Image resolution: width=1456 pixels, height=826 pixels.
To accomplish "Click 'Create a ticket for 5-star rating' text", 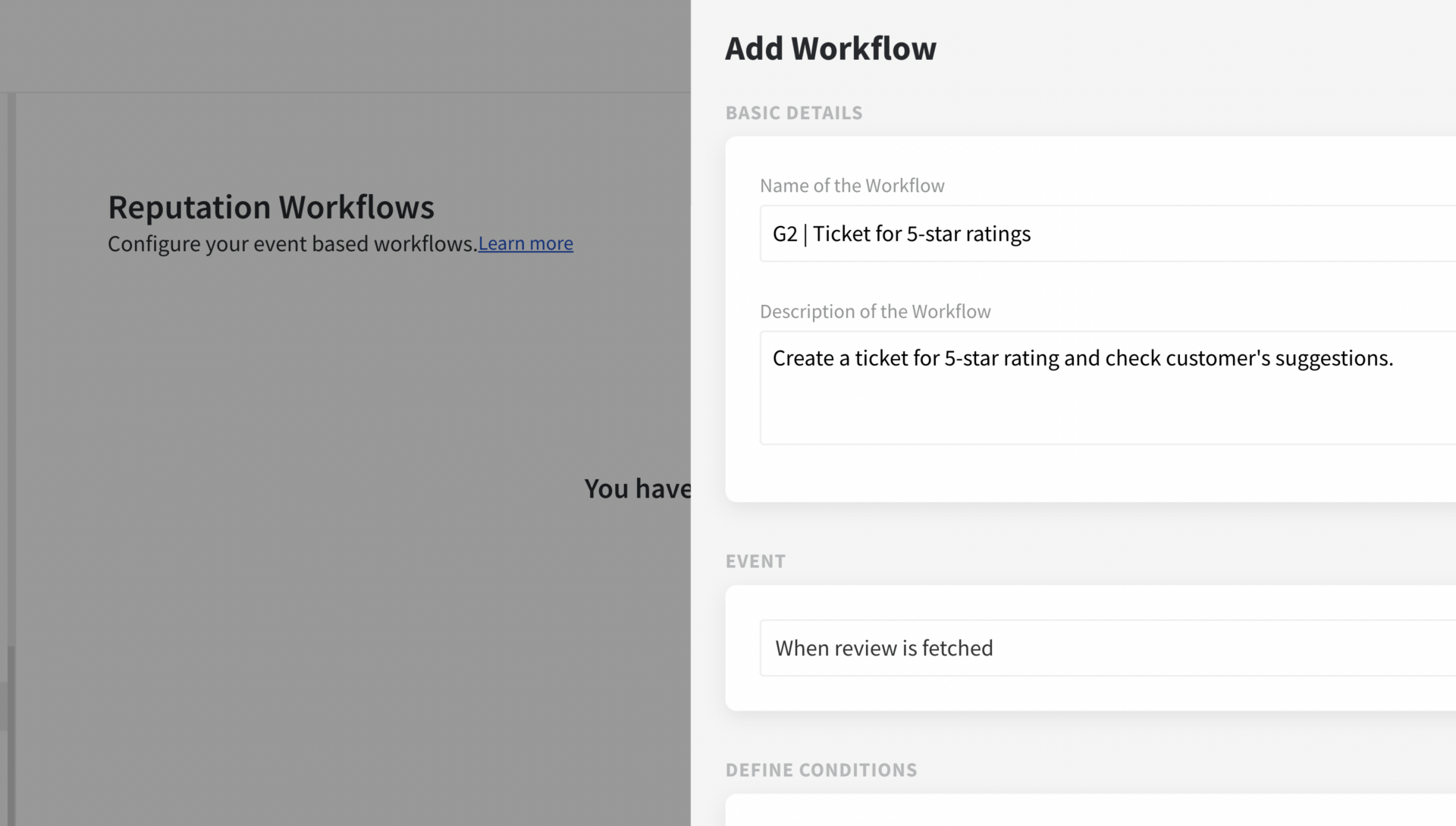I will coord(916,358).
